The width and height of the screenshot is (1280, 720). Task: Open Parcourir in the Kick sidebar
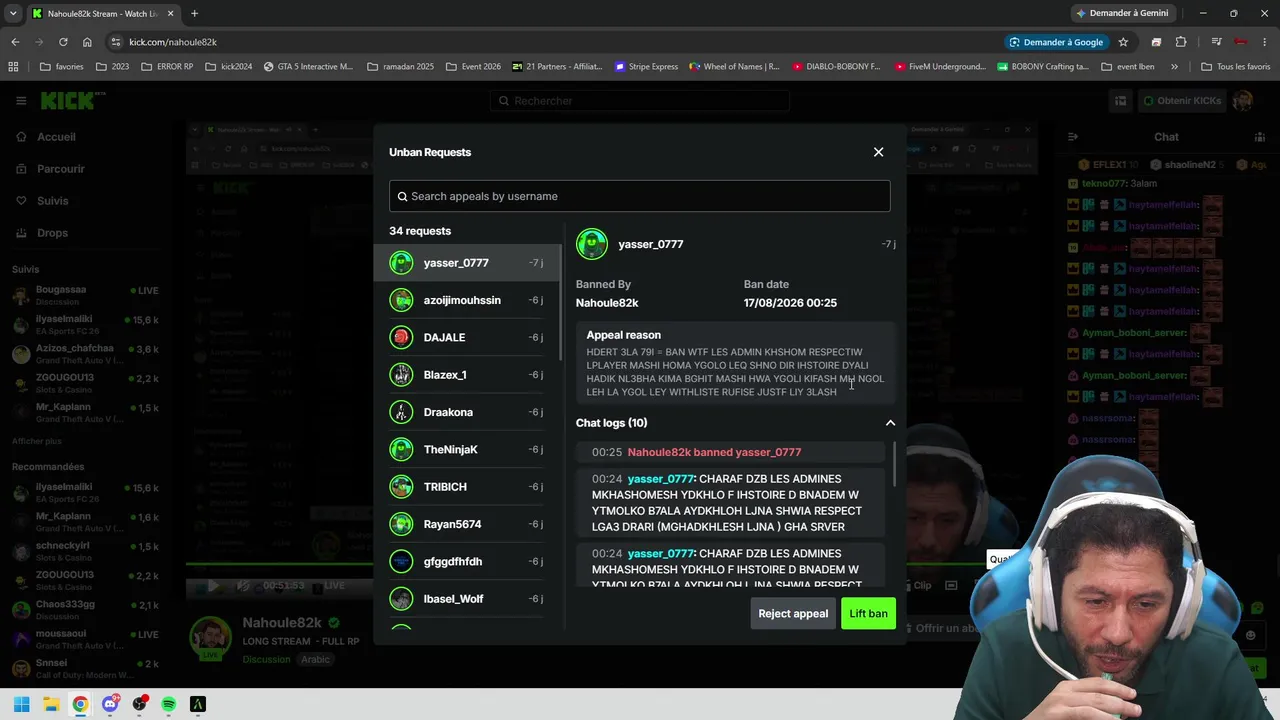click(60, 169)
